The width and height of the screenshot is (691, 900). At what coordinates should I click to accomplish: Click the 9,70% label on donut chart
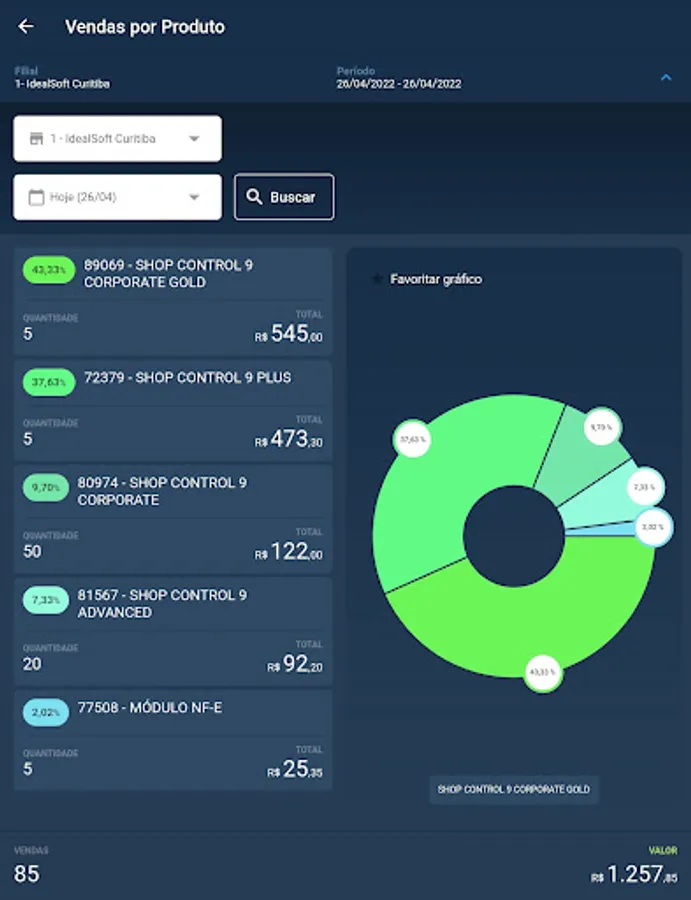click(602, 427)
